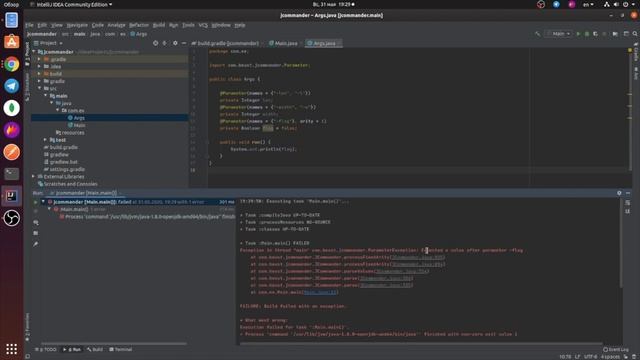Click UTF-8 encoding in status bar
Screen dimensions: 640x360
[x=591, y=357]
